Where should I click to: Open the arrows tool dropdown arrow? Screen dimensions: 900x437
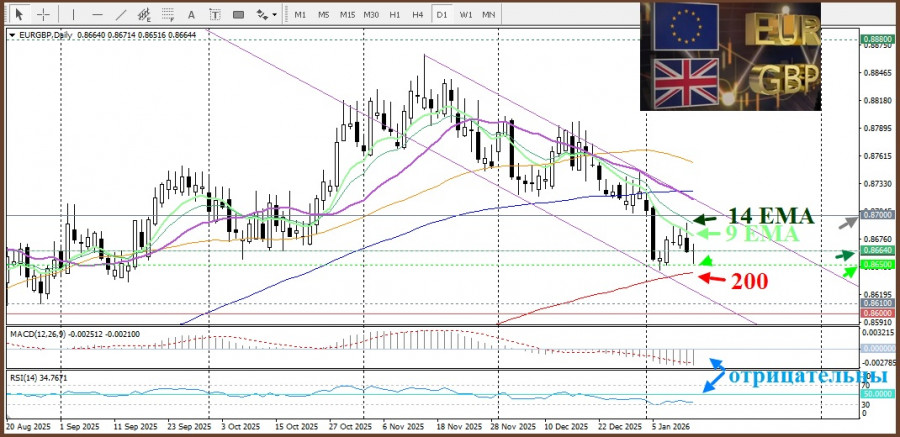click(x=274, y=15)
